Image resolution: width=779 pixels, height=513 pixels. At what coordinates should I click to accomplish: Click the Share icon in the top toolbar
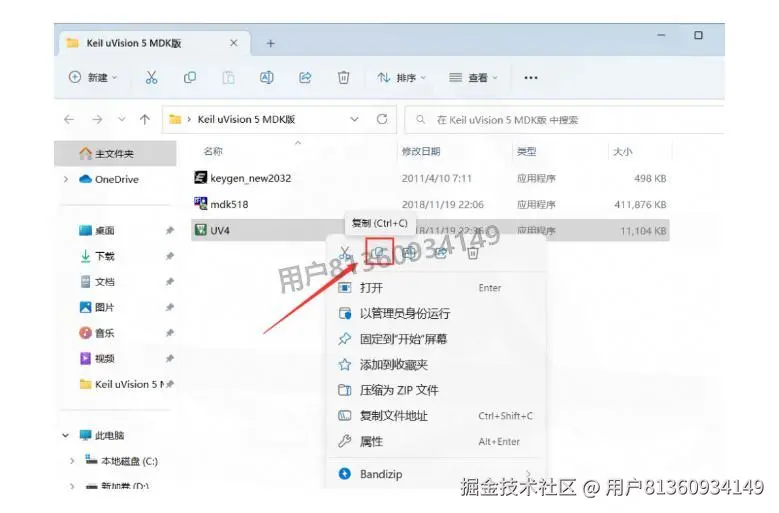pos(305,77)
